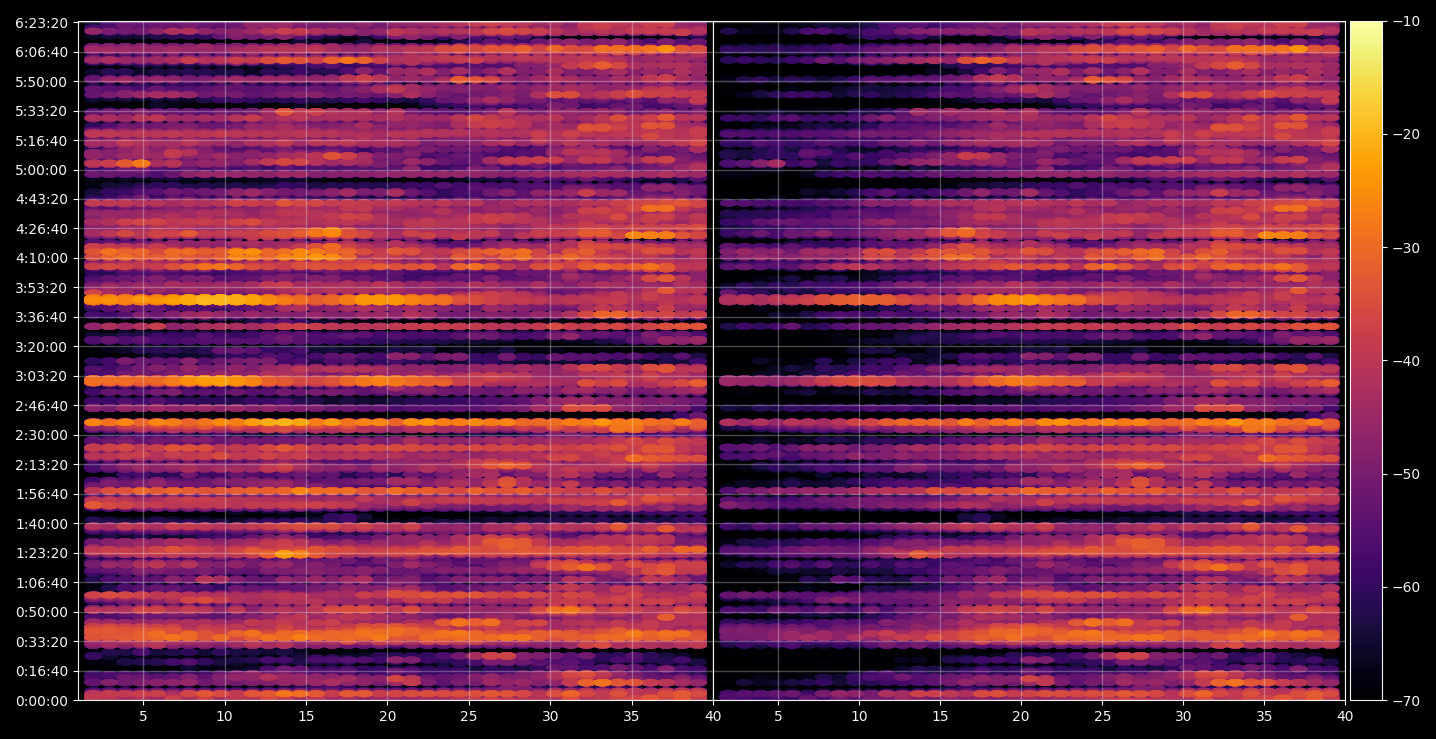Click the colorbar value −10
1436x739 pixels.
pyautogui.click(x=1405, y=21)
